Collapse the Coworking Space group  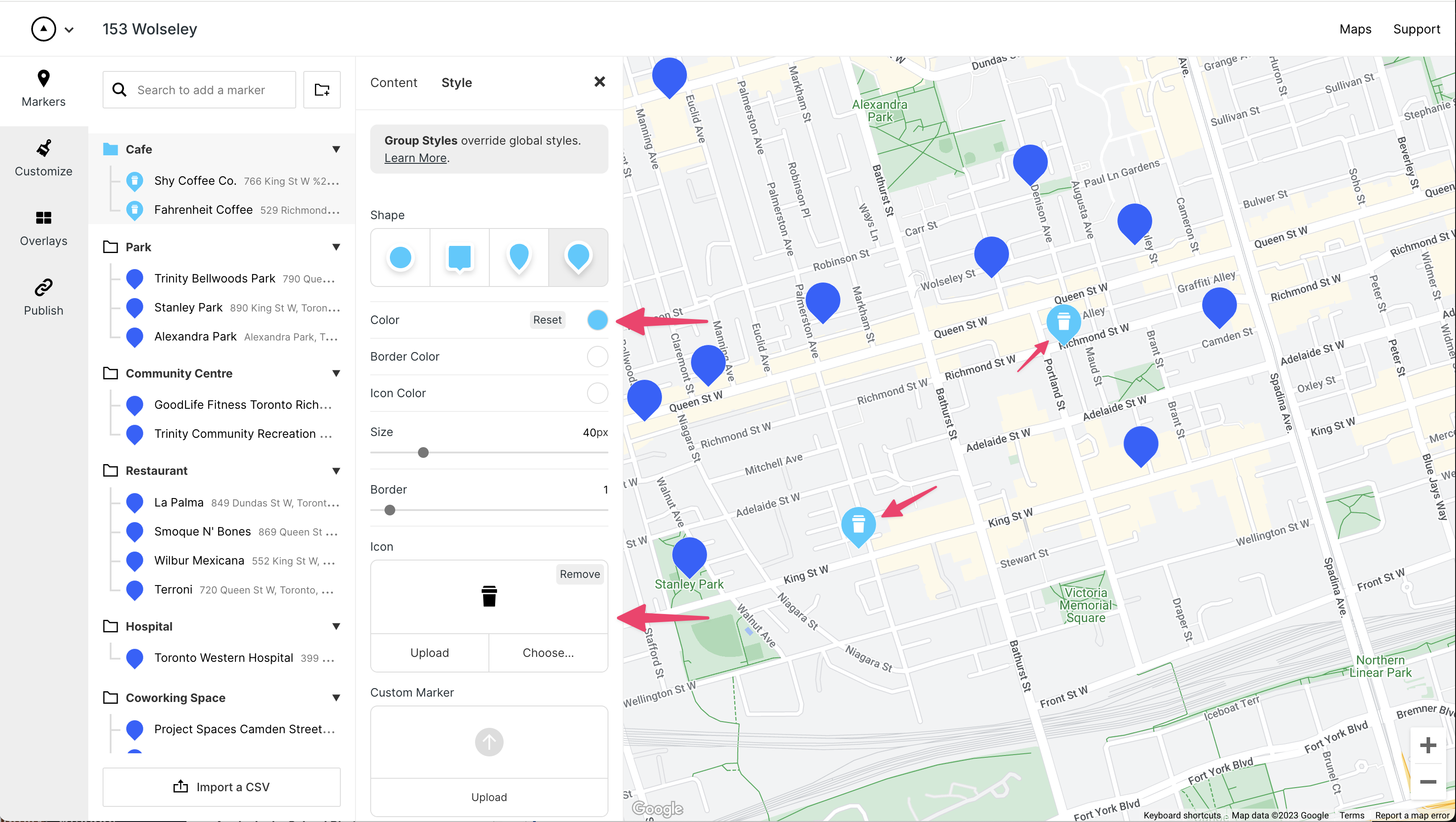(x=336, y=697)
